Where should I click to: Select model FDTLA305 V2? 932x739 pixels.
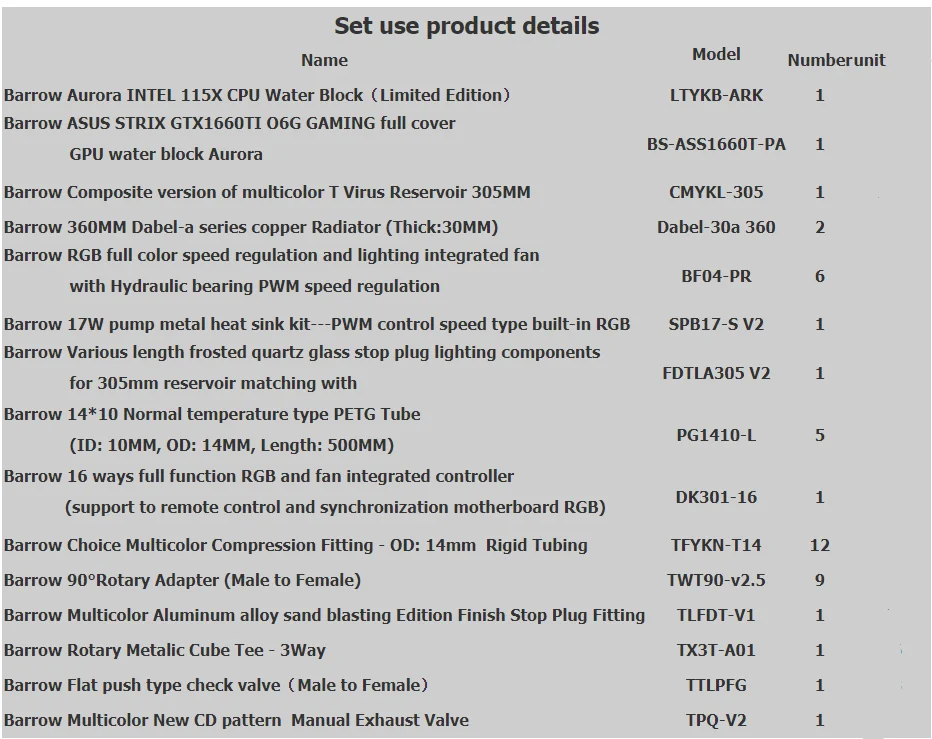(716, 373)
